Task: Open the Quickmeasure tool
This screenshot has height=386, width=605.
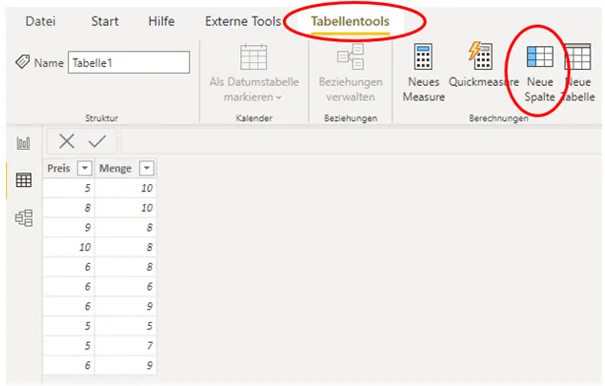Action: coord(483,65)
